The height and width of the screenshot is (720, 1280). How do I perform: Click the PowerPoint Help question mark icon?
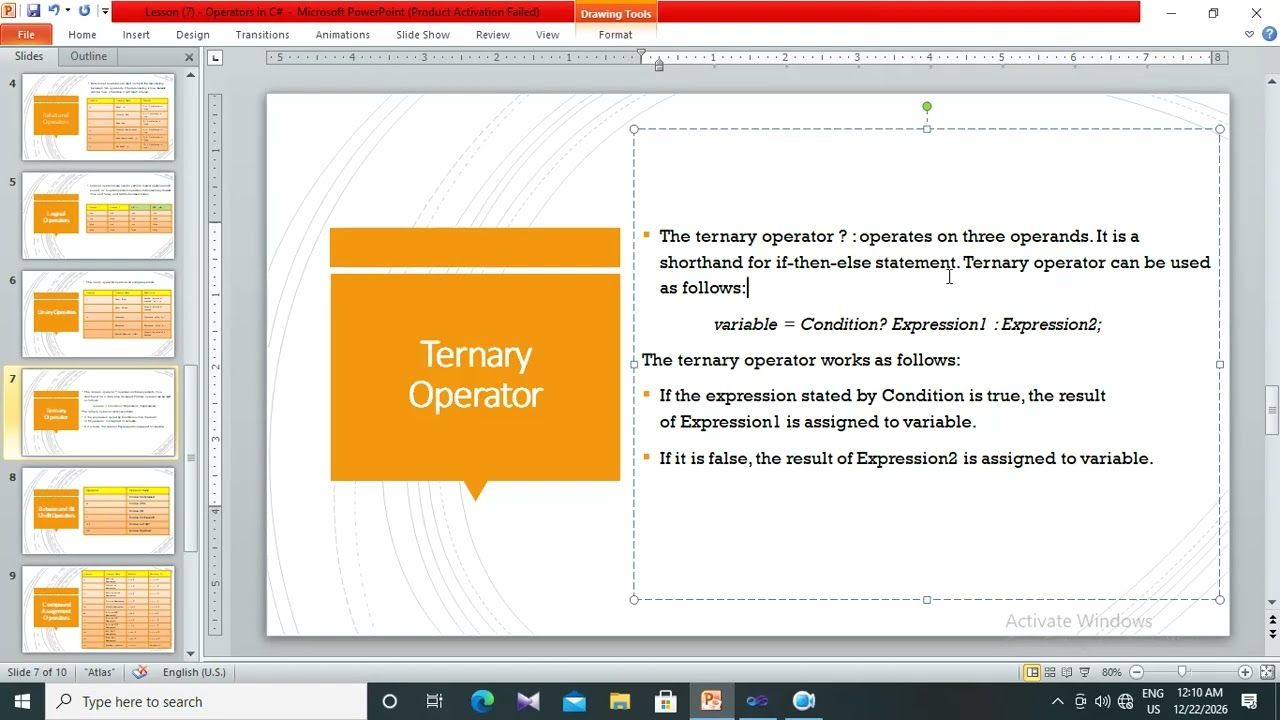point(1269,34)
